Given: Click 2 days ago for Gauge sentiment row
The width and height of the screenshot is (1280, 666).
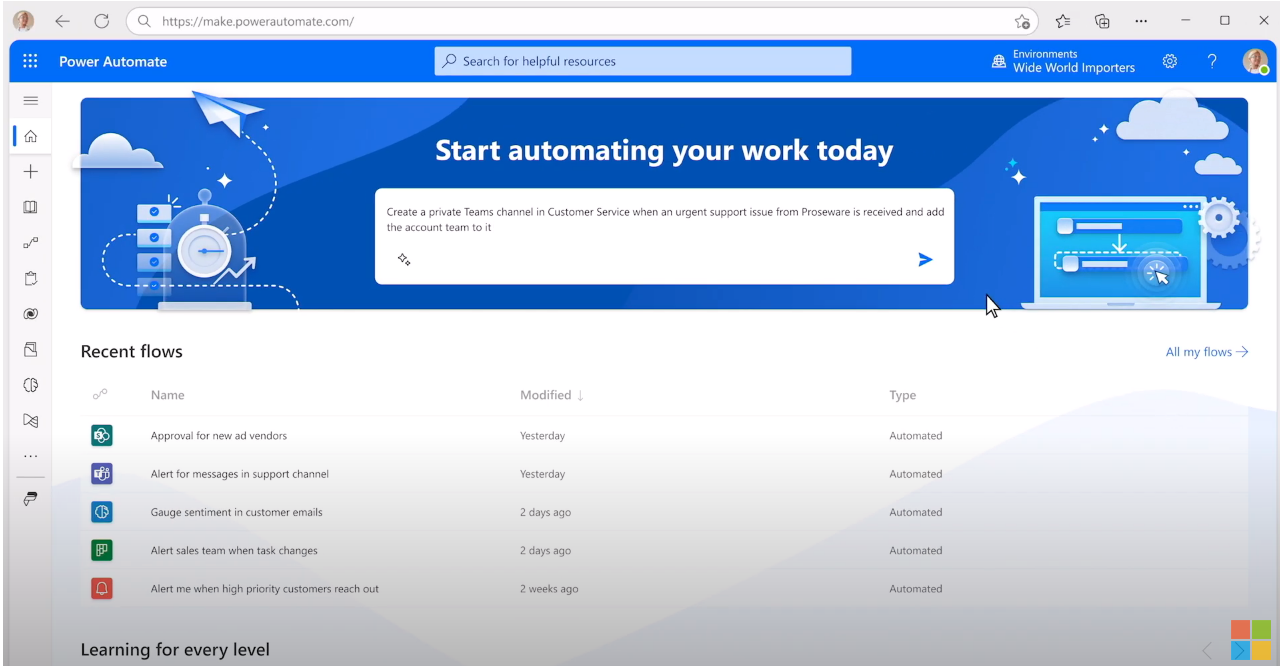Looking at the screenshot, I should tap(546, 512).
